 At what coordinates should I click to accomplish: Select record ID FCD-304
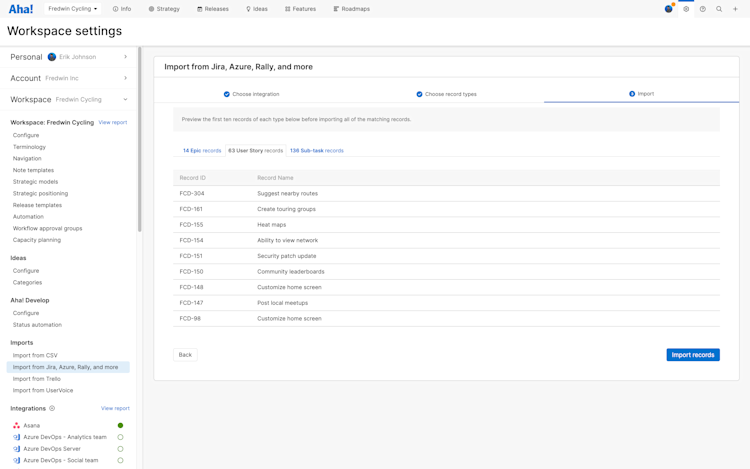coord(192,194)
